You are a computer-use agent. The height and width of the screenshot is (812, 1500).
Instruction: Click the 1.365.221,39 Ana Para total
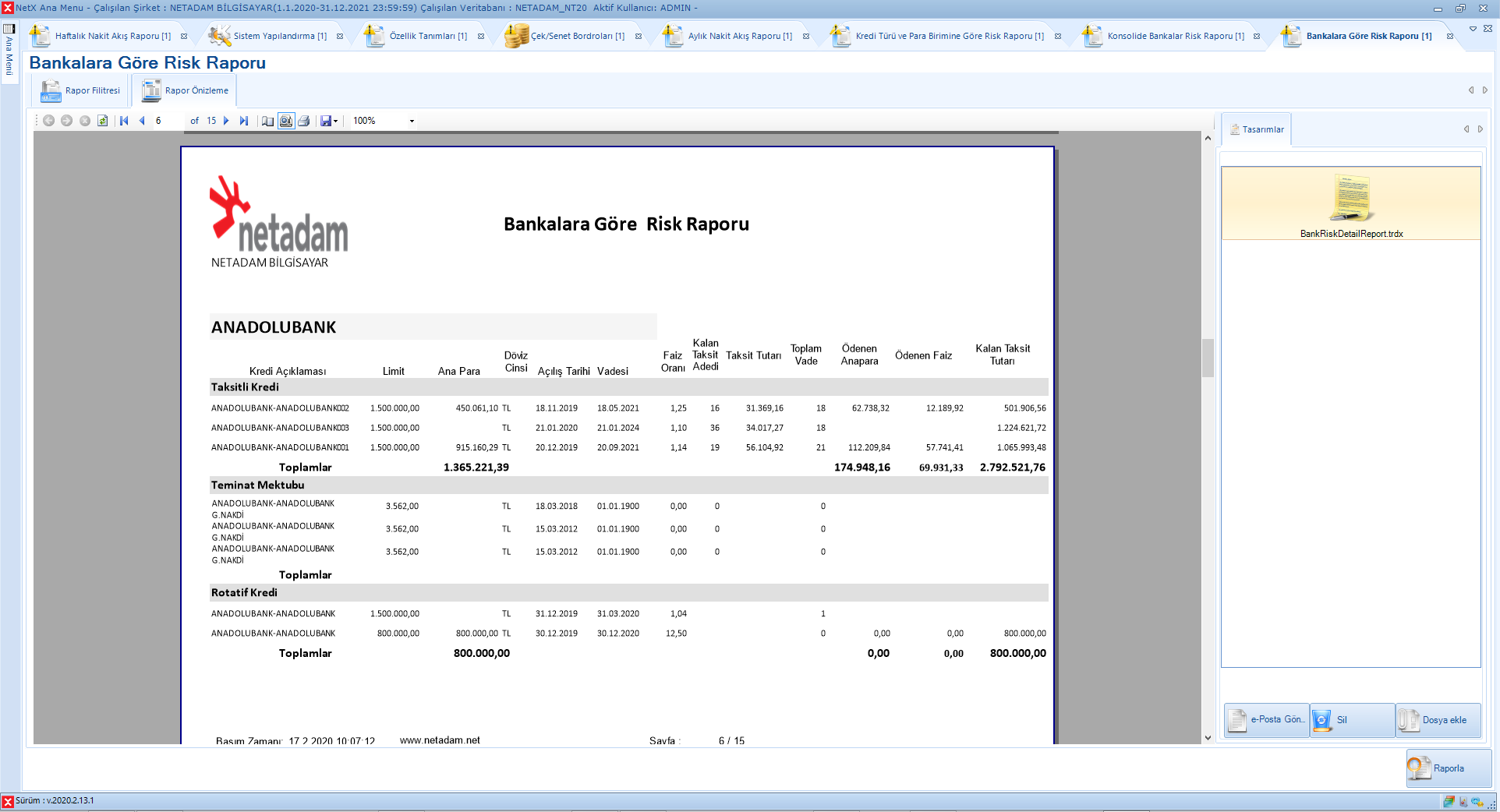click(x=476, y=468)
